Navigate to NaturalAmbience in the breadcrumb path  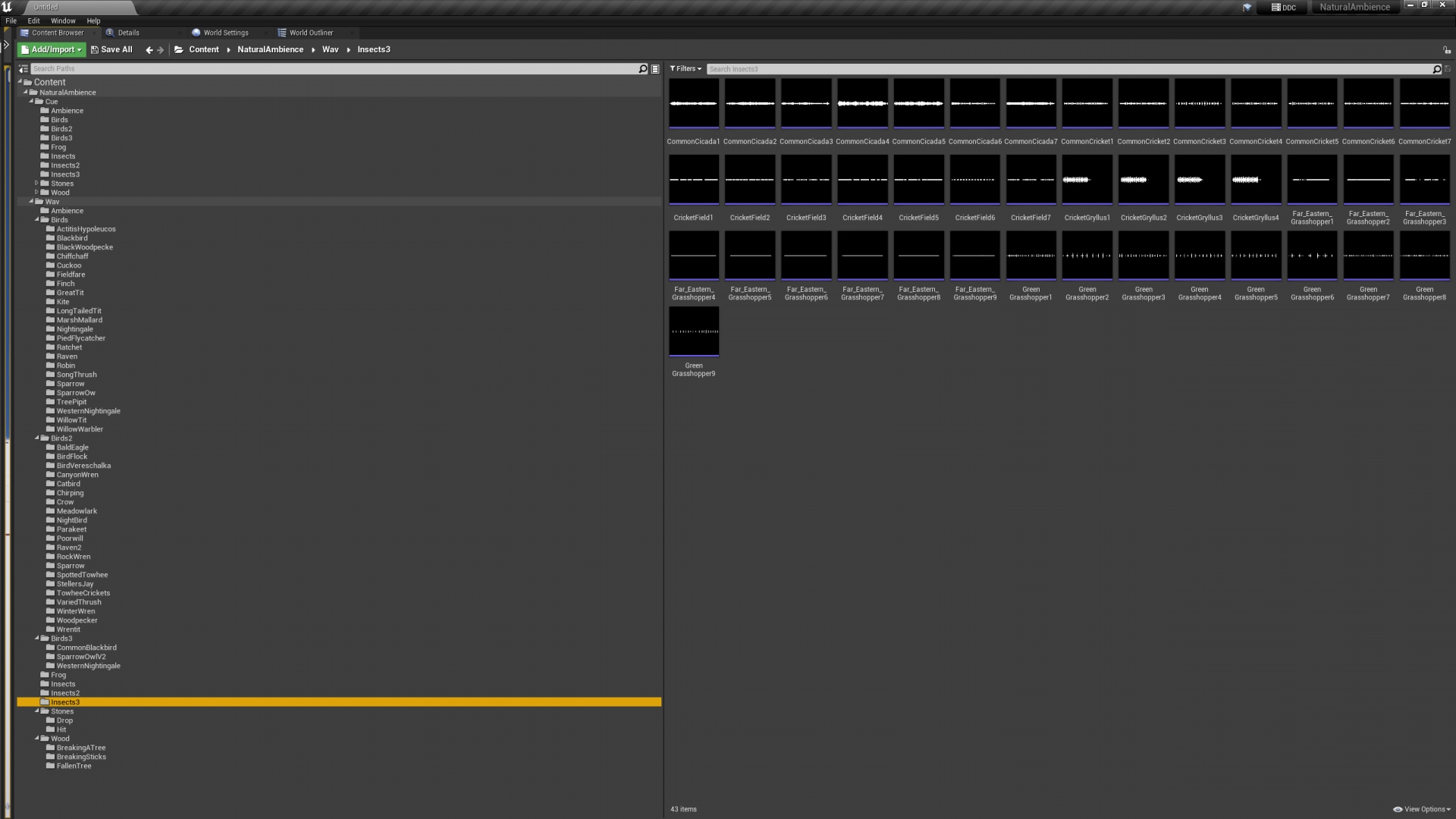point(270,50)
